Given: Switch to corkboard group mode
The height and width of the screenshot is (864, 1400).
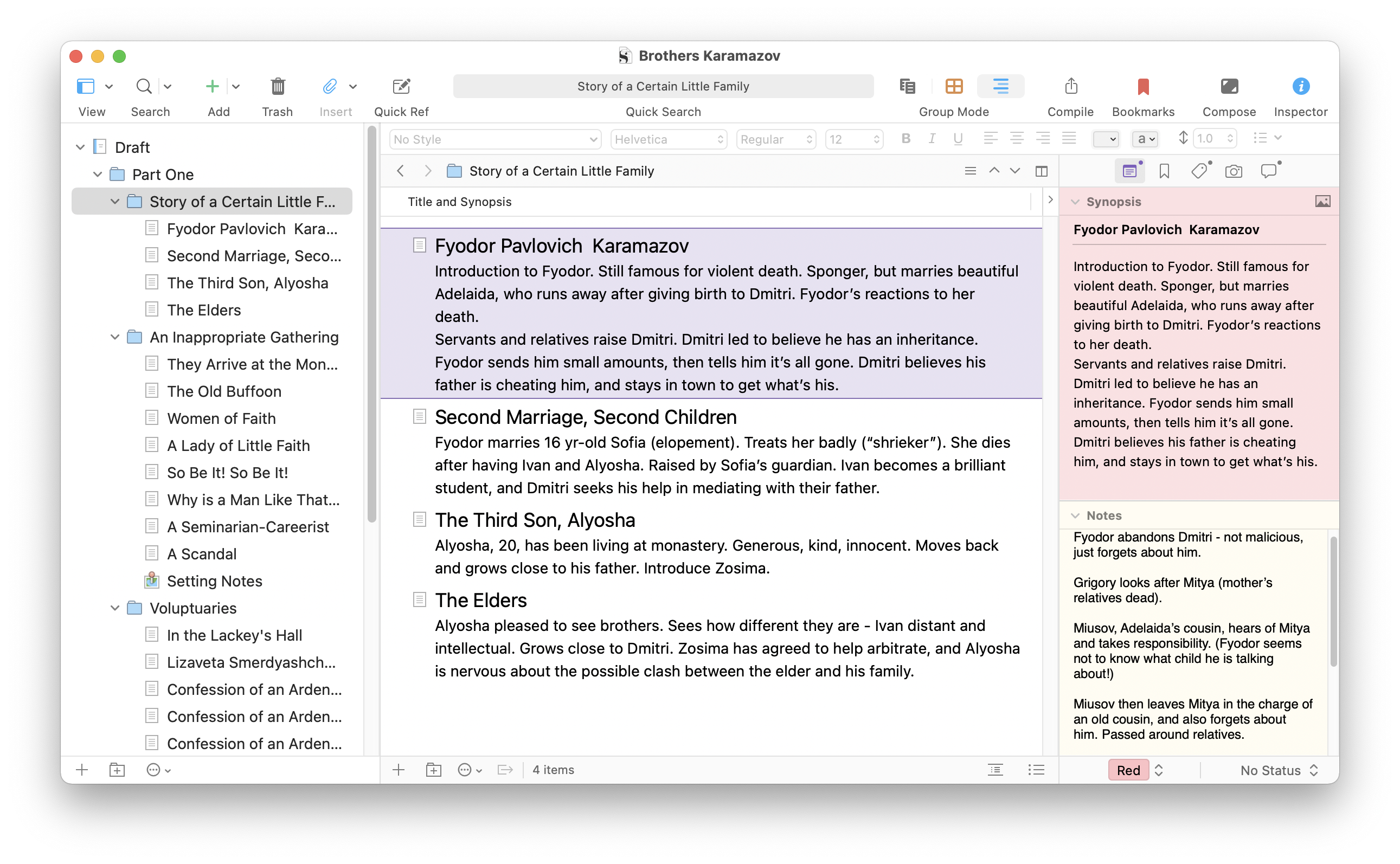Looking at the screenshot, I should click(954, 86).
